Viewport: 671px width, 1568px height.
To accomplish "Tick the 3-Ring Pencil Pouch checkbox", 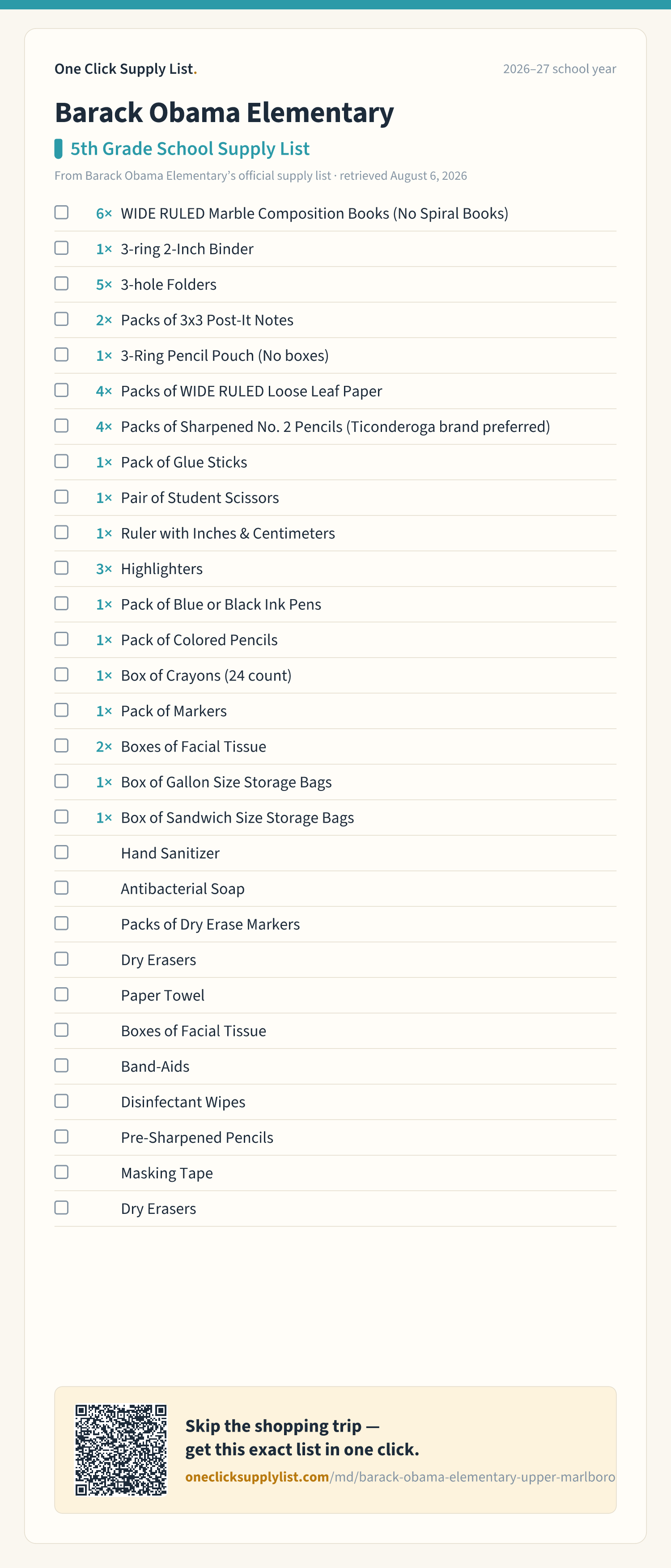I will 61,354.
